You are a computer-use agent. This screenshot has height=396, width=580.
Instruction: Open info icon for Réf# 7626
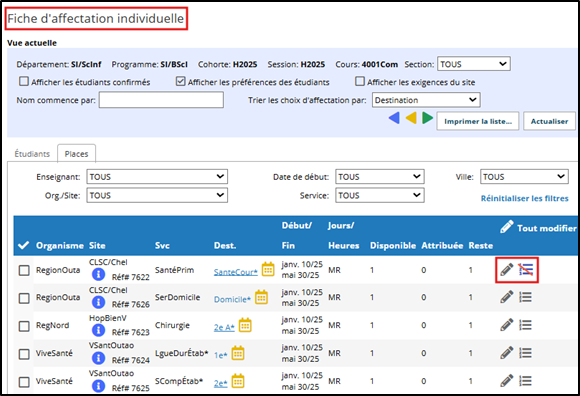(x=98, y=302)
